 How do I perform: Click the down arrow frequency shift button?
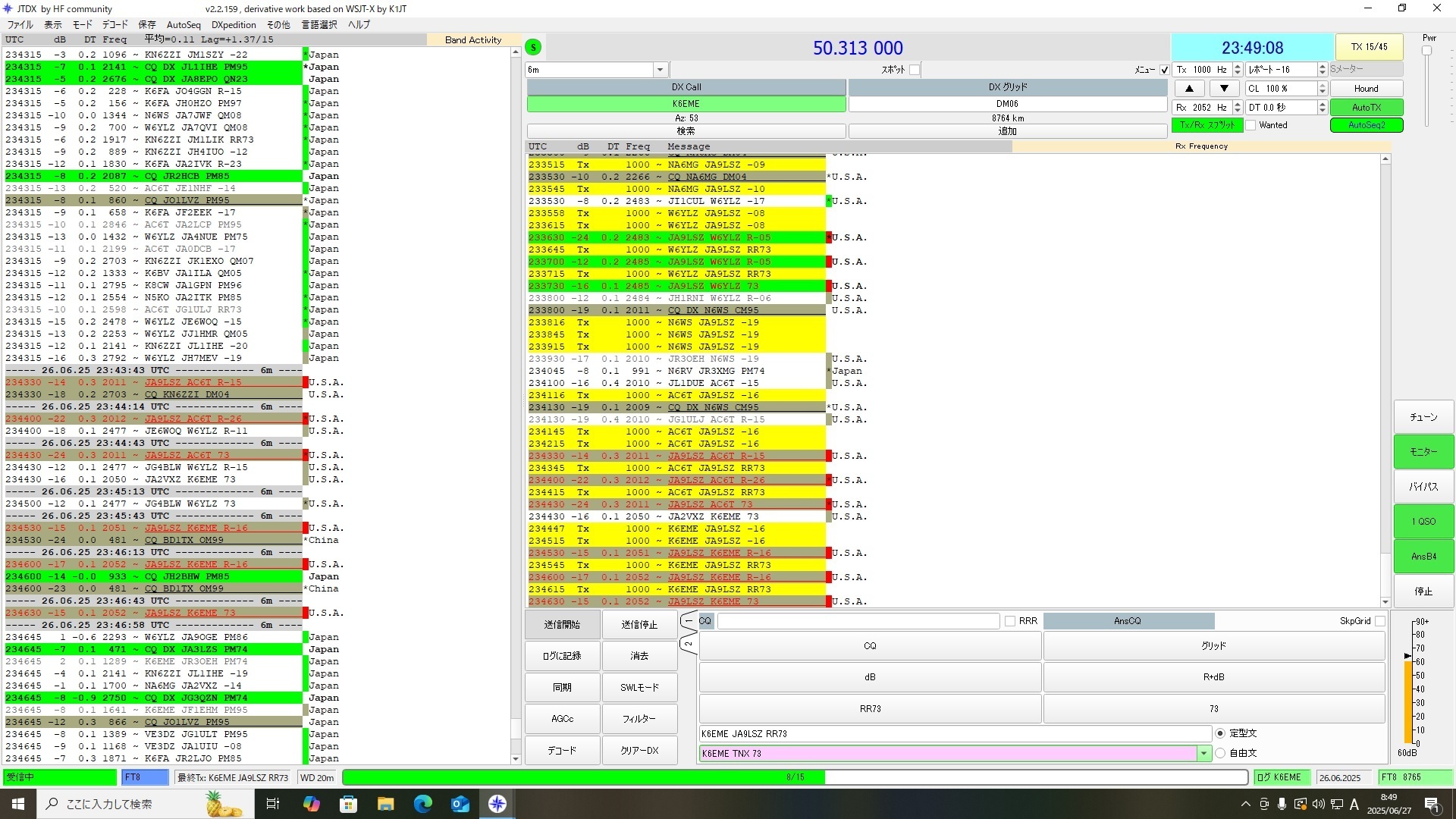pos(1224,89)
